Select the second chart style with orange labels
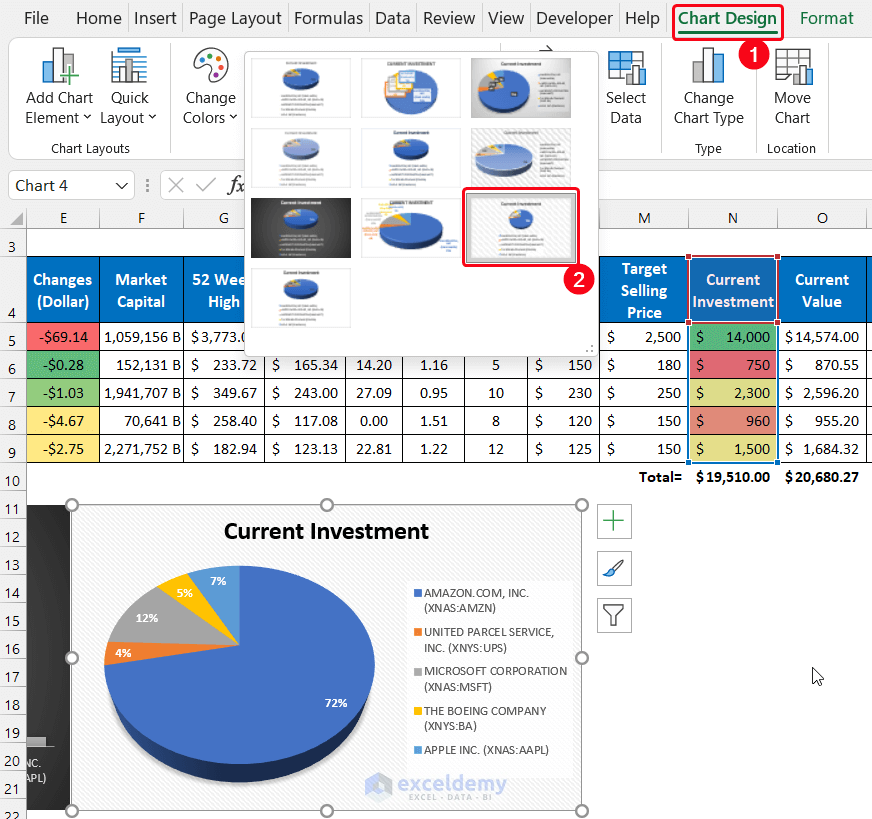The image size is (872, 819). [x=411, y=88]
